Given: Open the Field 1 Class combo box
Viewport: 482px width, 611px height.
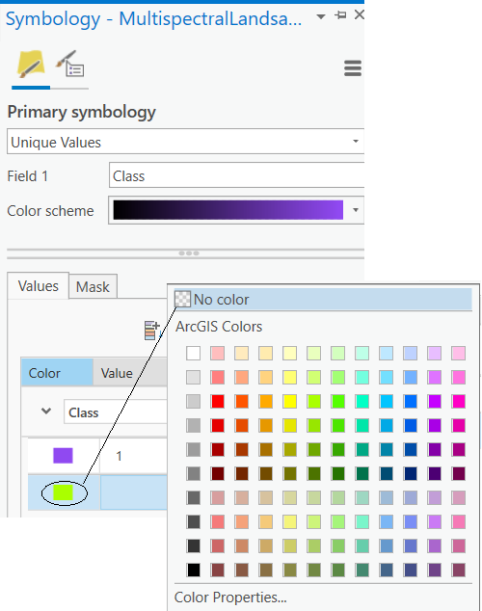Looking at the screenshot, I should point(237,176).
